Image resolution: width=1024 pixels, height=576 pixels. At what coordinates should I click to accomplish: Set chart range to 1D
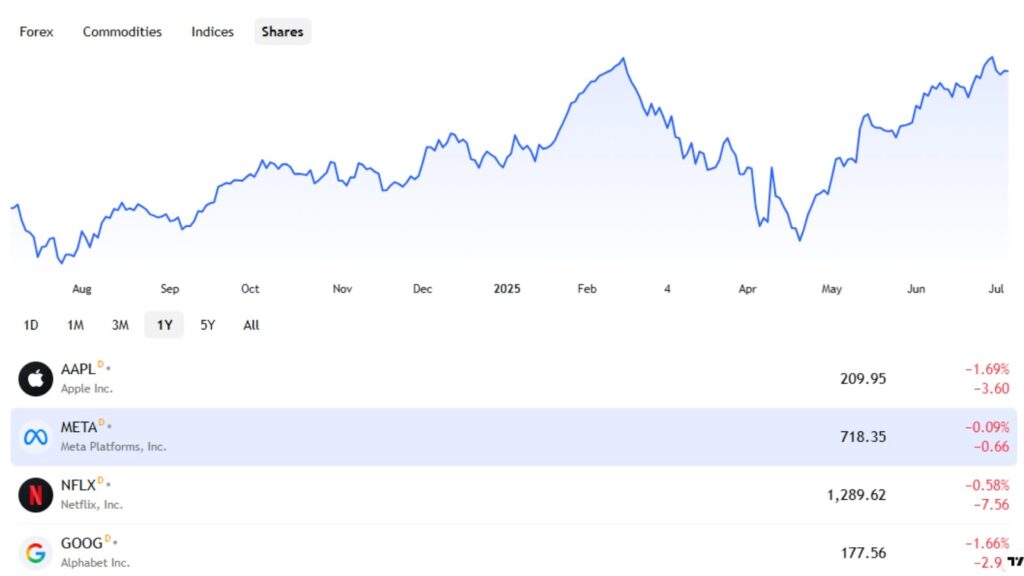point(31,325)
